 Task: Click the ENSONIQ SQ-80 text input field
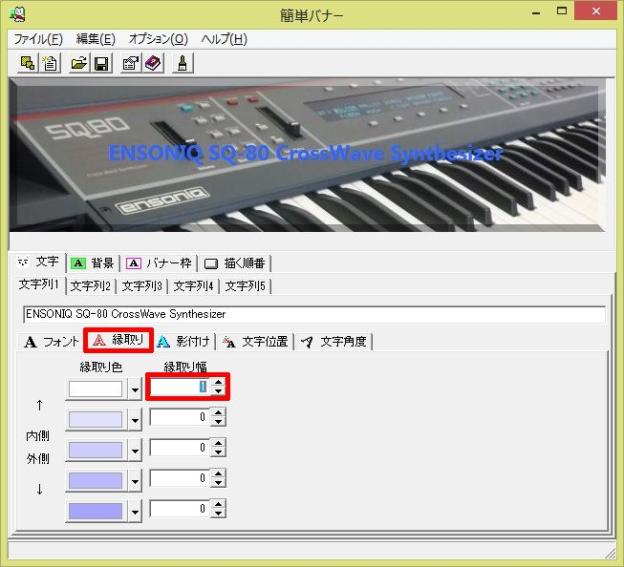click(x=314, y=314)
